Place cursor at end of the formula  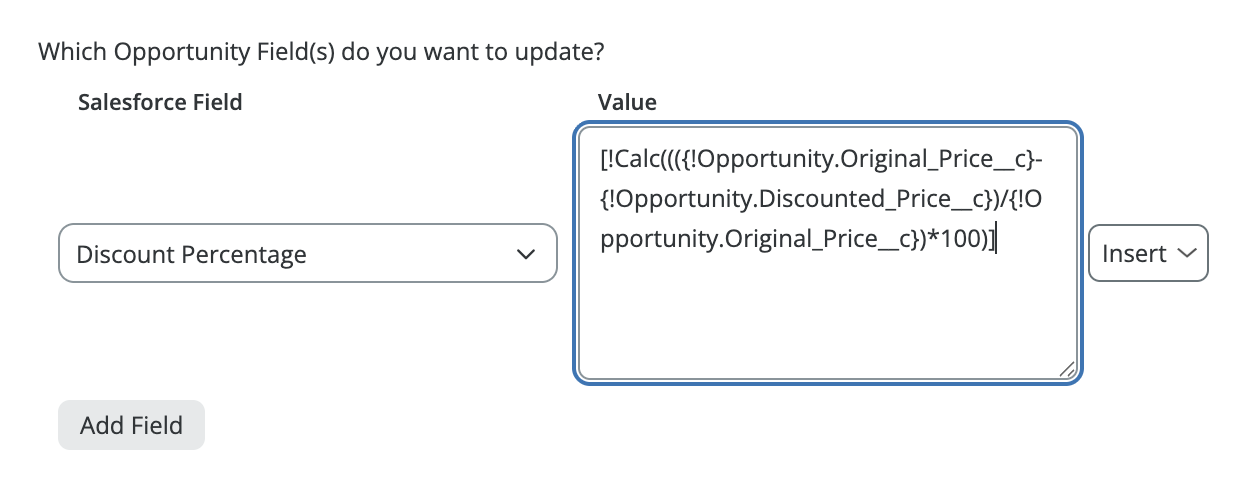click(996, 241)
